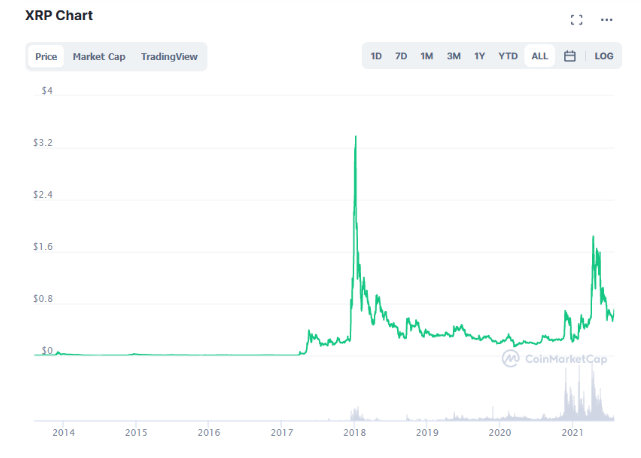
Task: Click the $4 price axis label
Action: point(47,91)
